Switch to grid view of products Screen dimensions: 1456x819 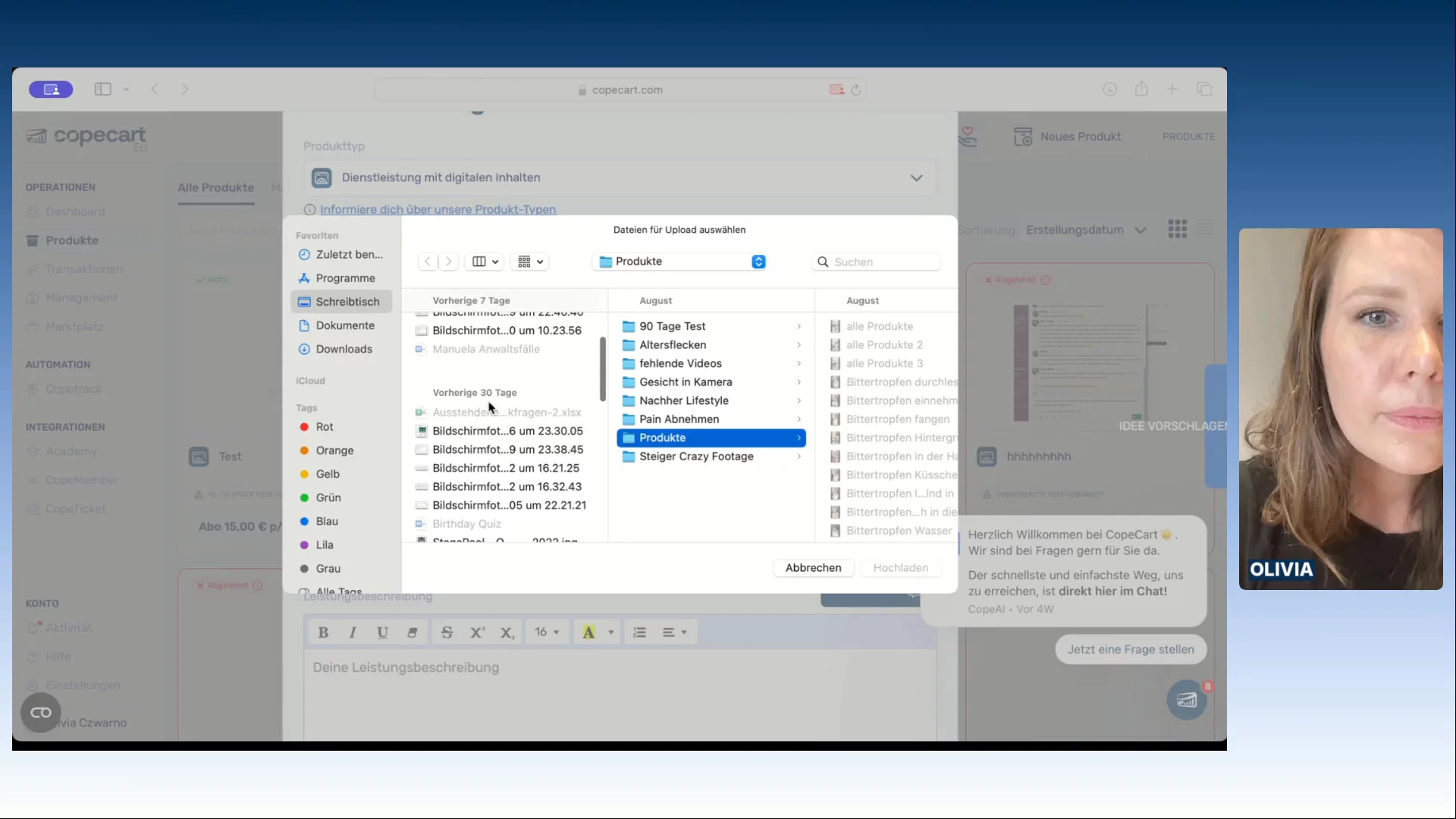point(1177,230)
